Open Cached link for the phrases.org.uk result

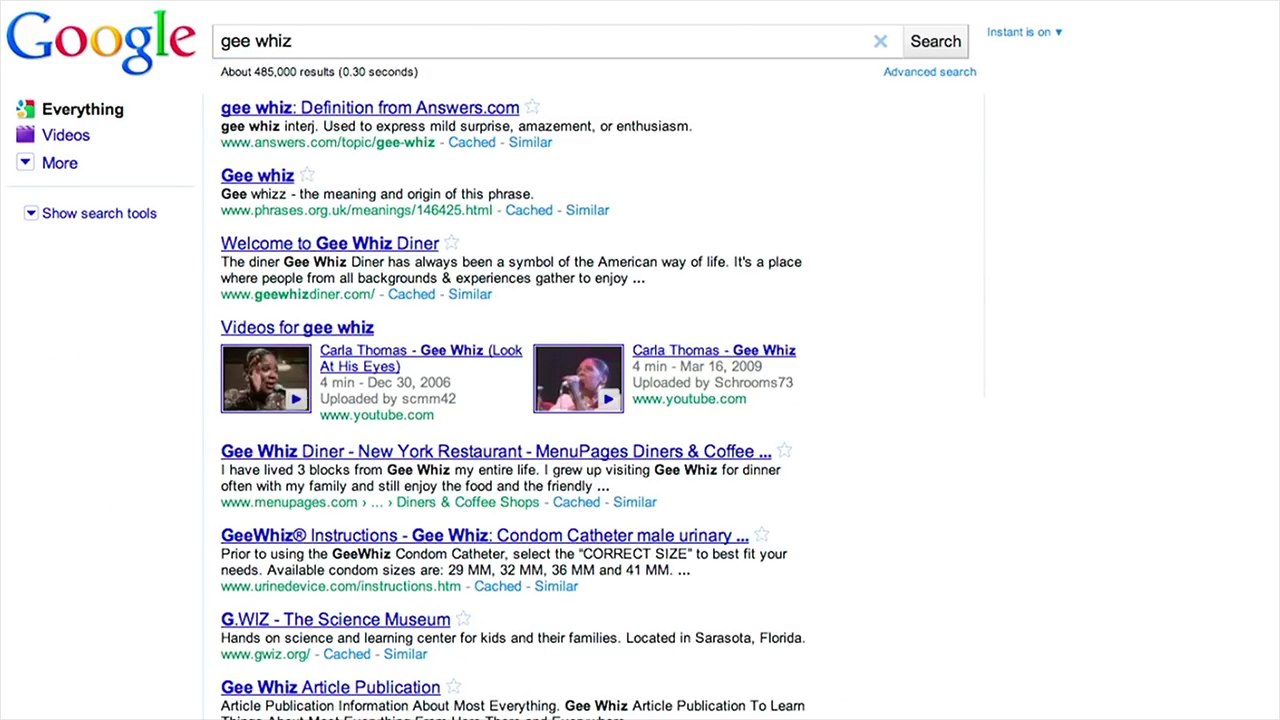tap(529, 210)
